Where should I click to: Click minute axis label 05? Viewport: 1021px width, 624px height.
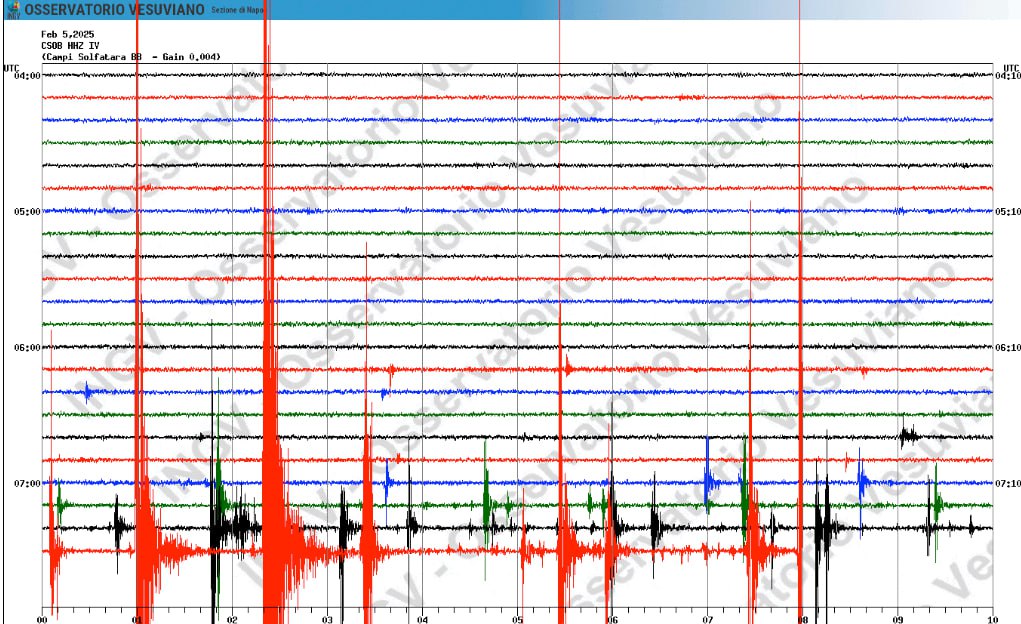517,619
